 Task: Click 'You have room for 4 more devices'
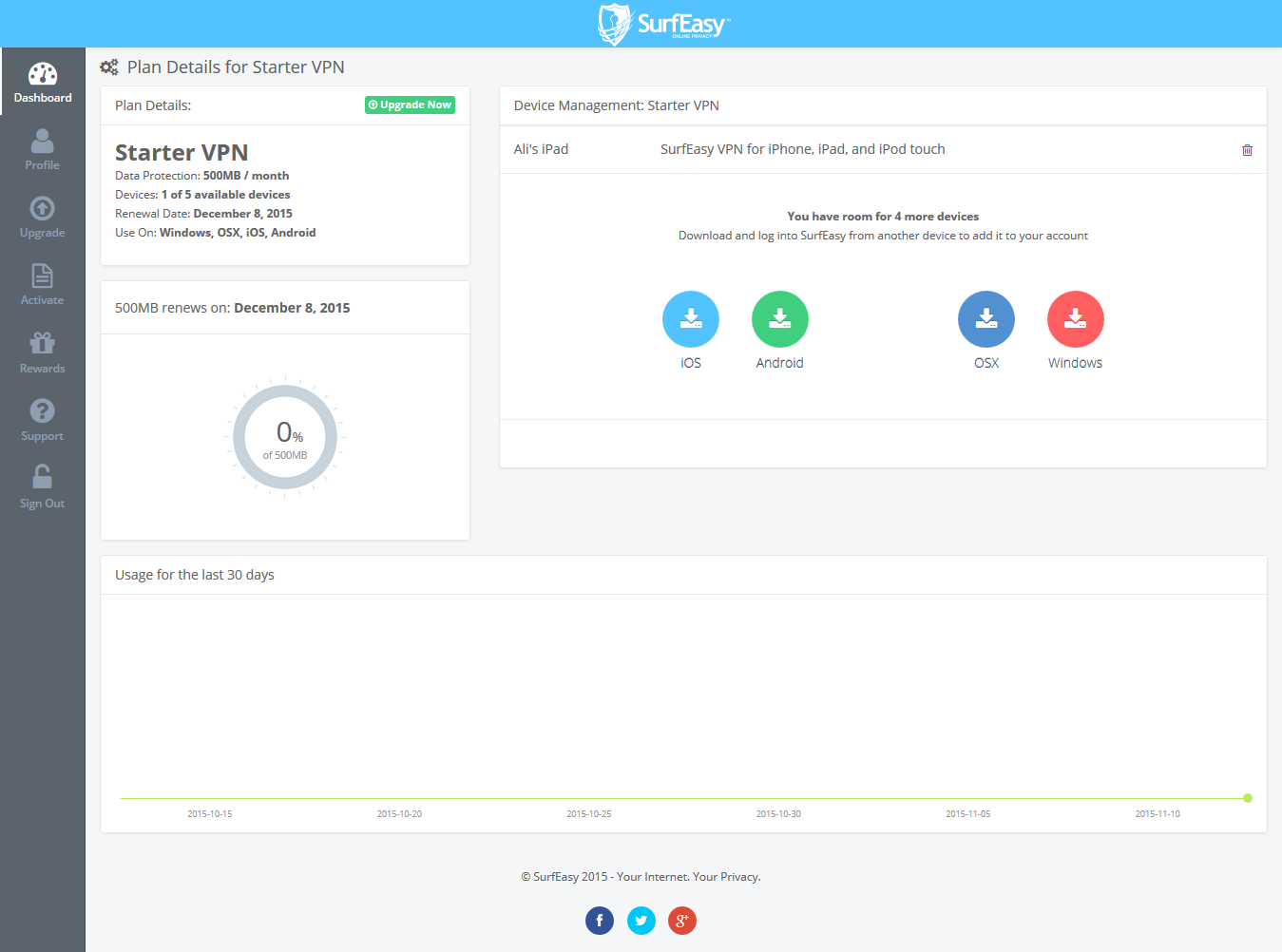pyautogui.click(x=883, y=217)
